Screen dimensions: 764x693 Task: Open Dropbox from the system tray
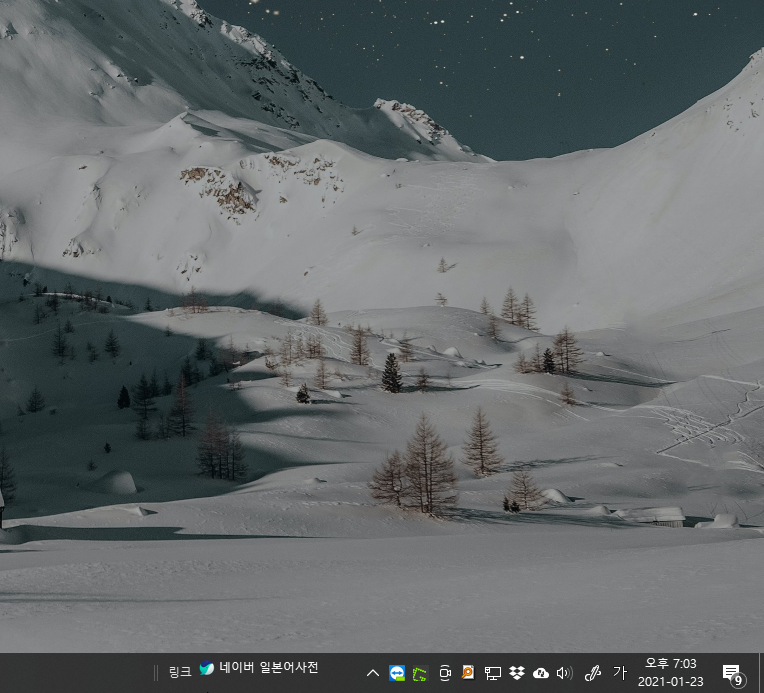pos(516,673)
